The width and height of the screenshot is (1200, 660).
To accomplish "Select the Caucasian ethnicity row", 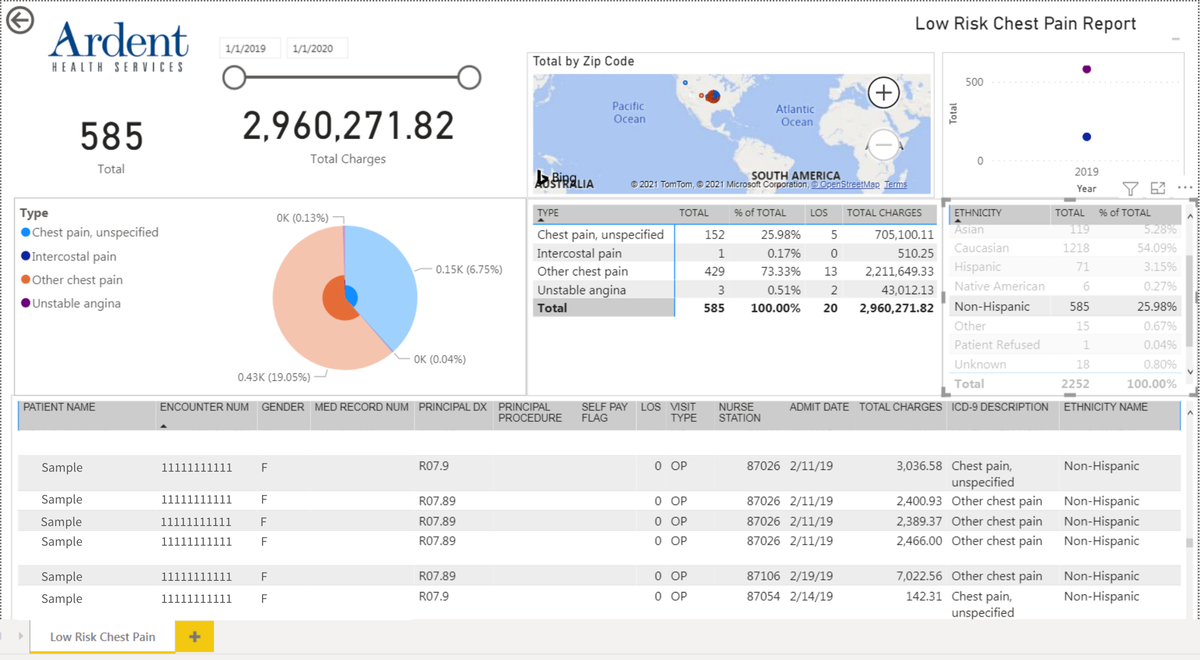I will [1065, 248].
